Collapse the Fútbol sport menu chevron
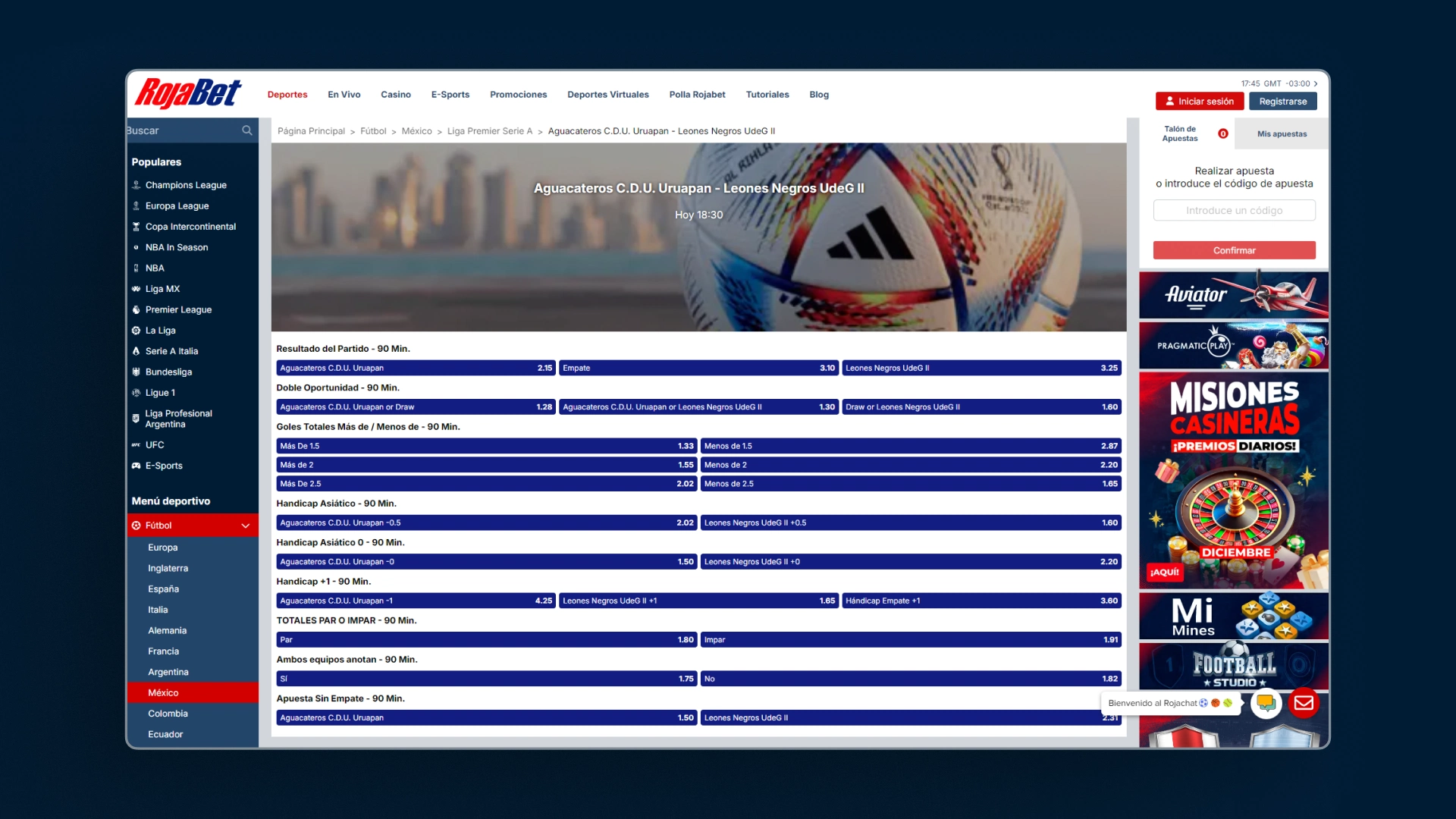Image resolution: width=1456 pixels, height=819 pixels. point(246,526)
